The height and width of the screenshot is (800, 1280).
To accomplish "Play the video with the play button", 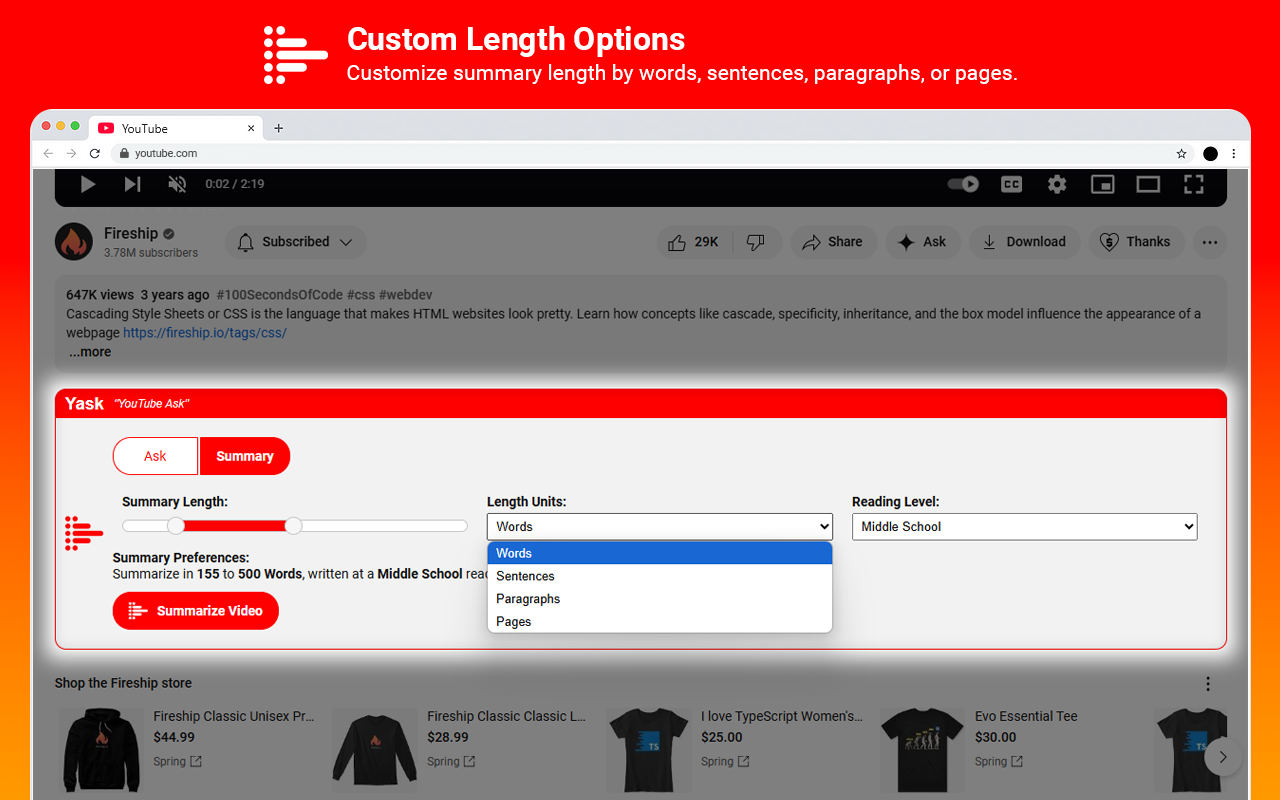I will click(88, 184).
